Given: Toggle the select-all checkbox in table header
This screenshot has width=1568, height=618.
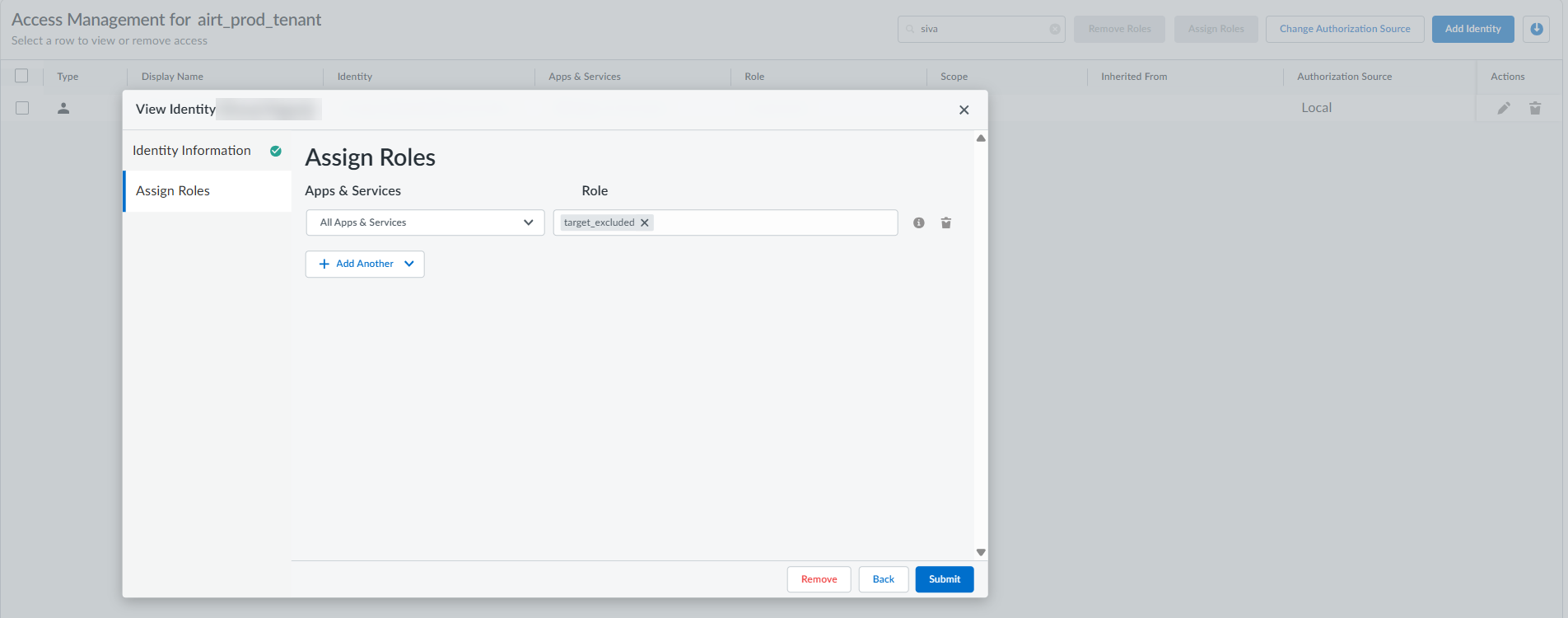Looking at the screenshot, I should click(x=21, y=76).
